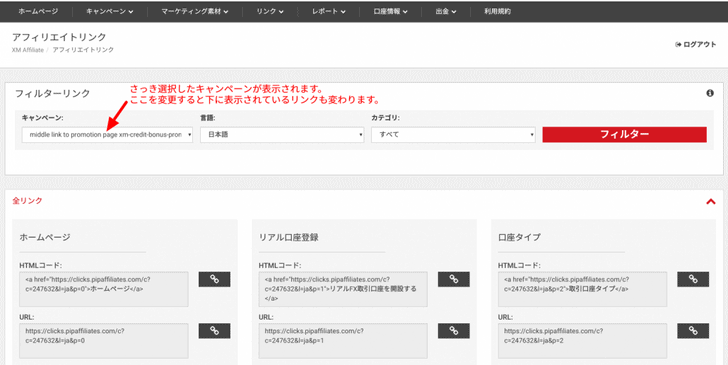Select the リアル口座登録 URL text box
The image size is (728, 365).
click(343, 341)
